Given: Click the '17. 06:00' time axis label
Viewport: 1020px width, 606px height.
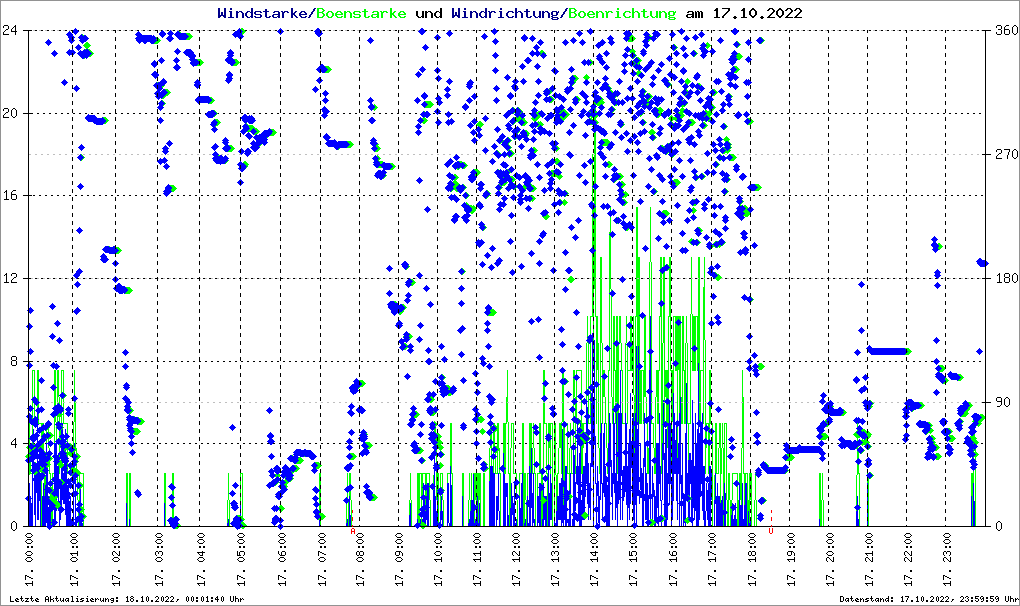Looking at the screenshot, I should (x=281, y=559).
